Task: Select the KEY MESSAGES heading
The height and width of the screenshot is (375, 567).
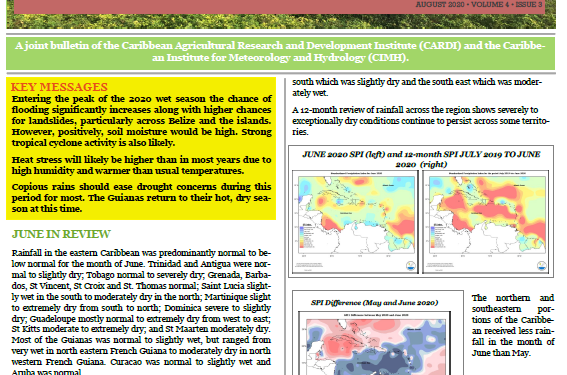Action: [59, 87]
